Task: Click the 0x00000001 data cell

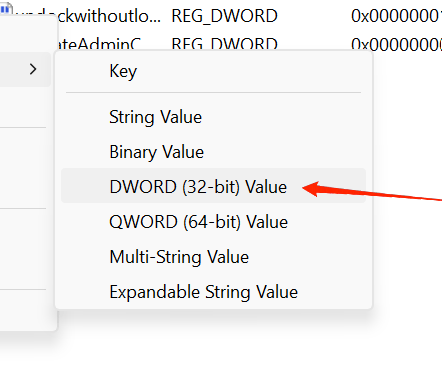Action: (x=396, y=16)
